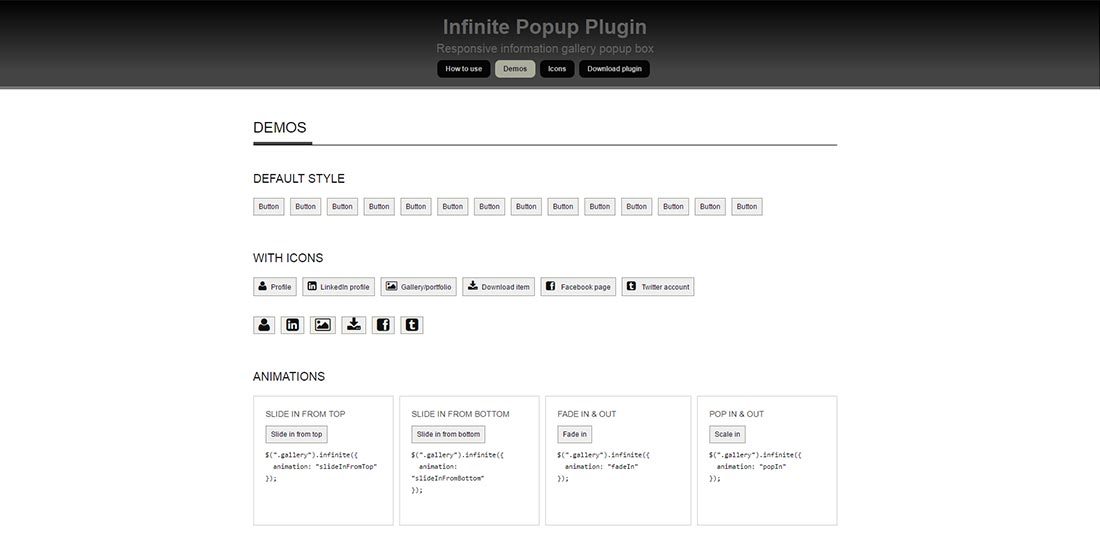Click the first Button in Default Style row
Screen dimensions: 1100x550
coord(269,206)
